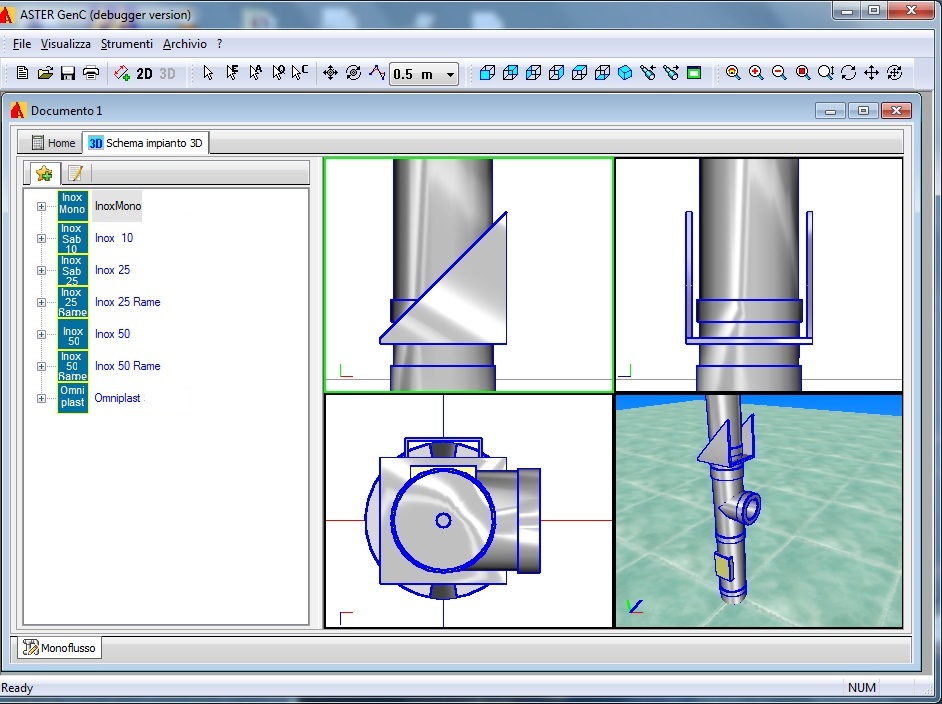Screen dimensions: 942x704
Task: Select the Omniplast label
Action: [x=117, y=398]
